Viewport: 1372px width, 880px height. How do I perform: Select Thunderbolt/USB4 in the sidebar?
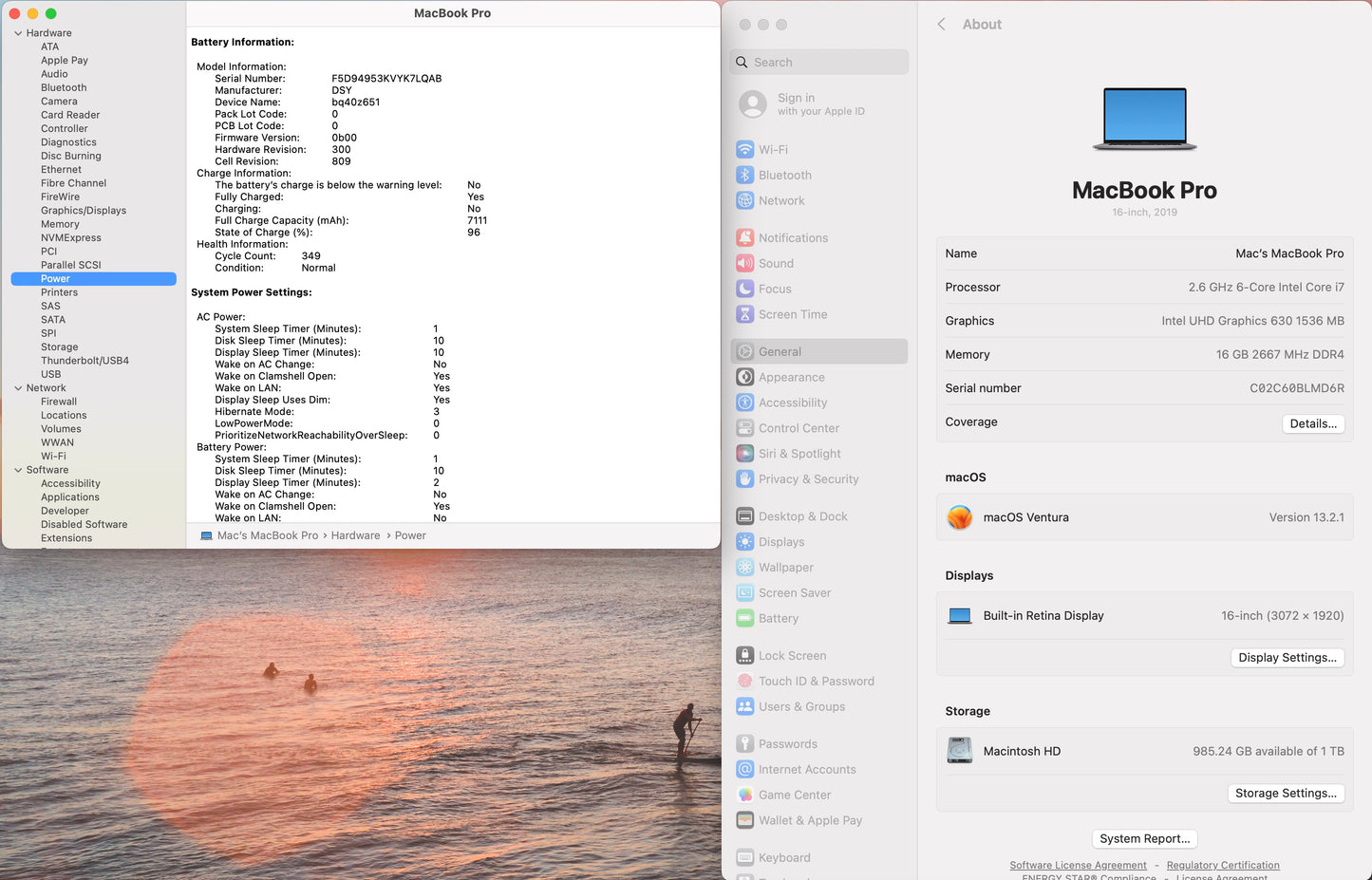coord(85,361)
